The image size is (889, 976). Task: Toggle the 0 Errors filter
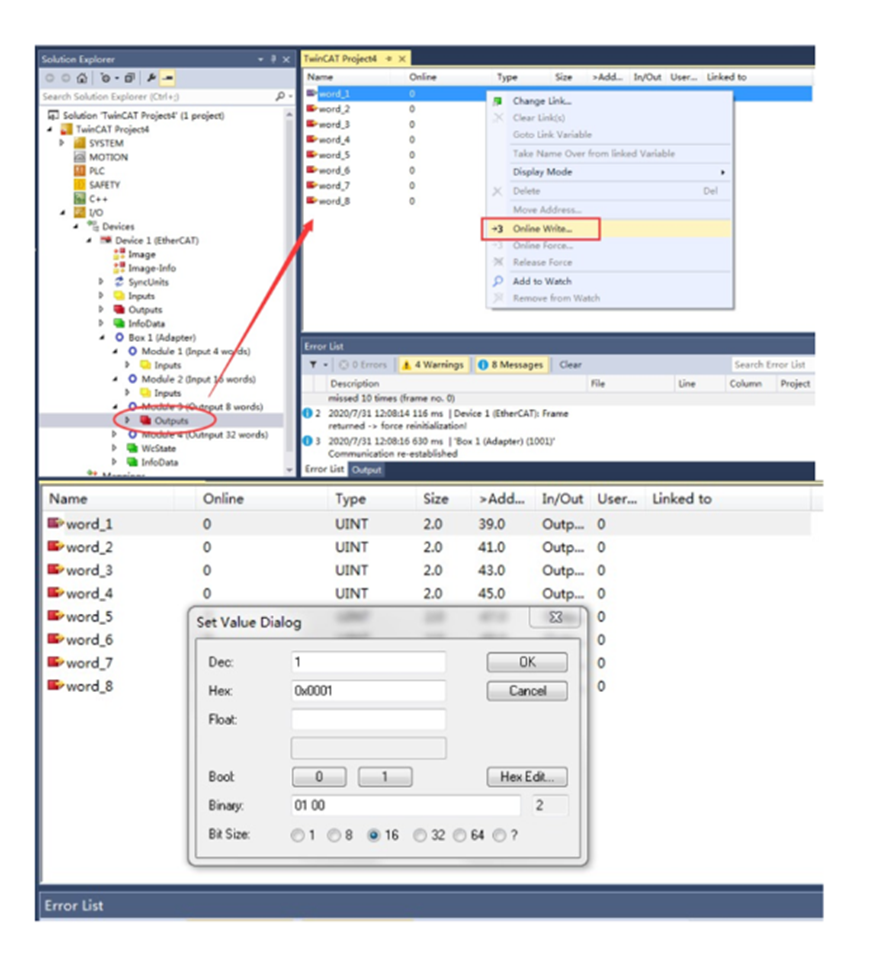(363, 365)
